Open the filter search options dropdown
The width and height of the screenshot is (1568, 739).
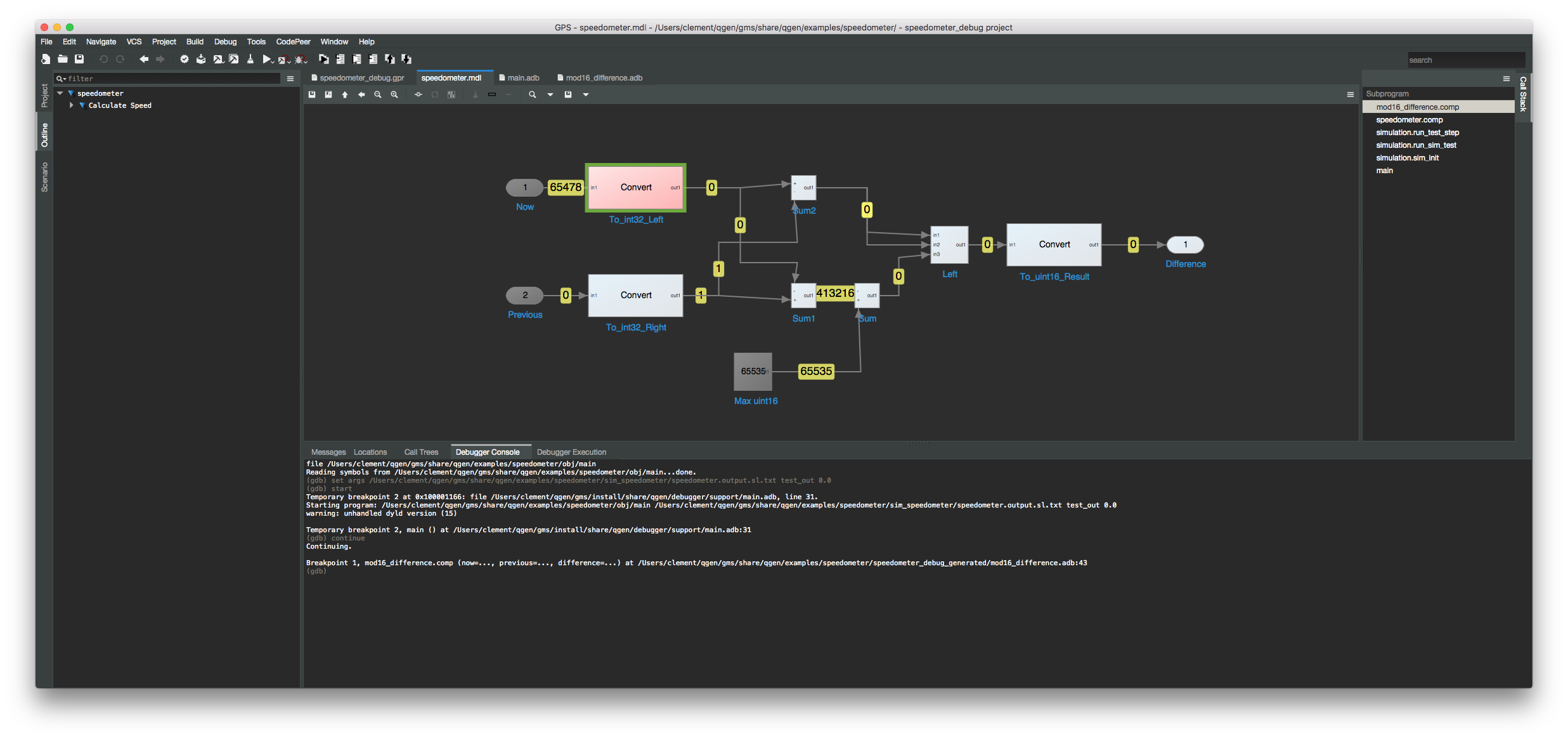(62, 79)
